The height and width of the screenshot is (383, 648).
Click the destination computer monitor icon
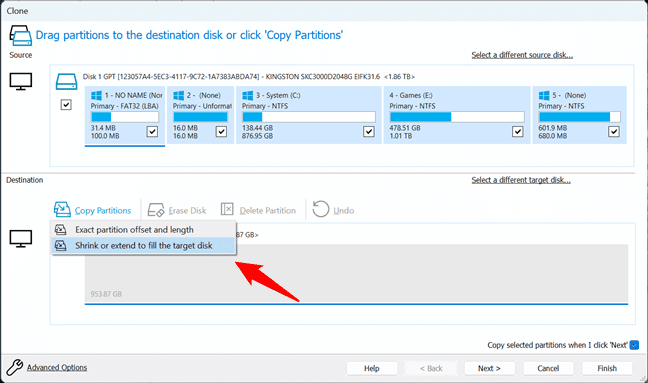pyautogui.click(x=21, y=238)
